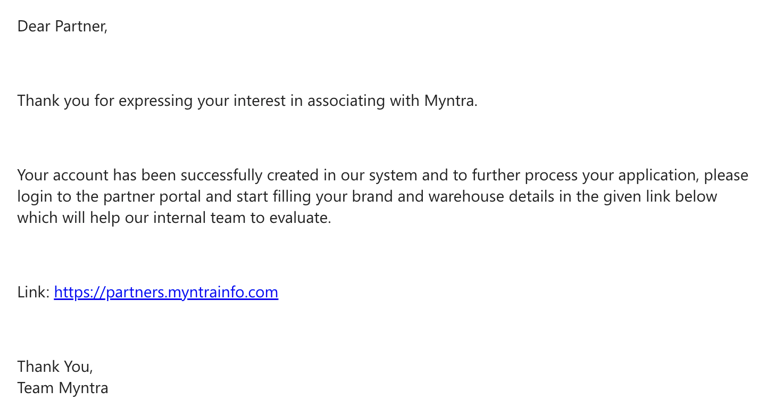
Task: Click the 'Team Myntra' signature text
Action: point(62,388)
